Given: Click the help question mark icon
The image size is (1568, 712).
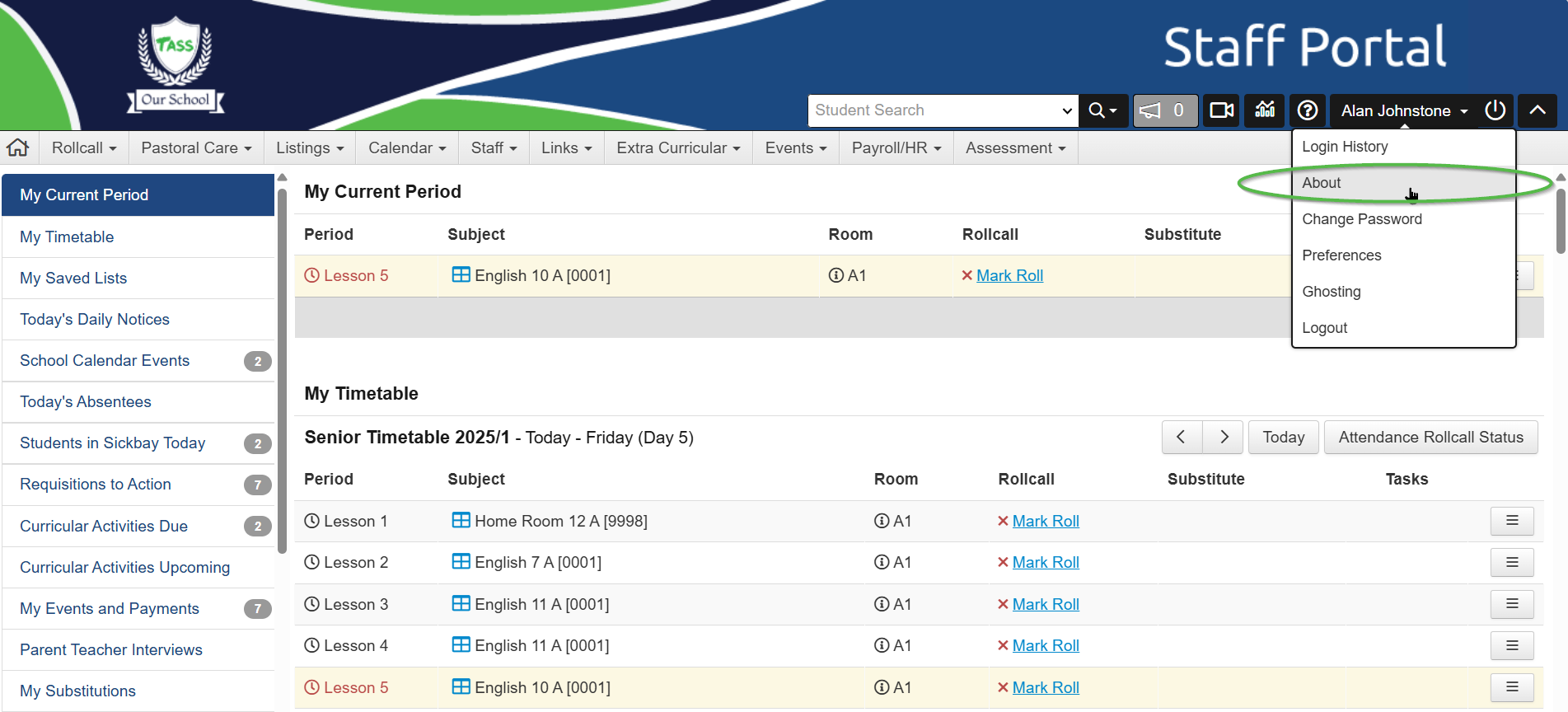Looking at the screenshot, I should click(x=1307, y=110).
